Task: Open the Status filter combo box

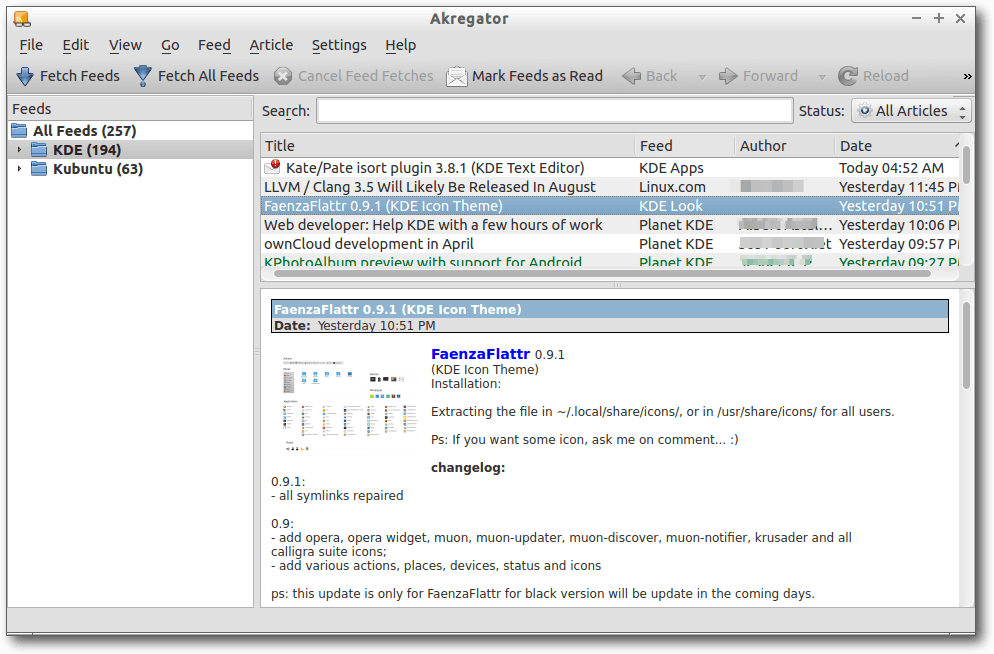Action: point(911,111)
